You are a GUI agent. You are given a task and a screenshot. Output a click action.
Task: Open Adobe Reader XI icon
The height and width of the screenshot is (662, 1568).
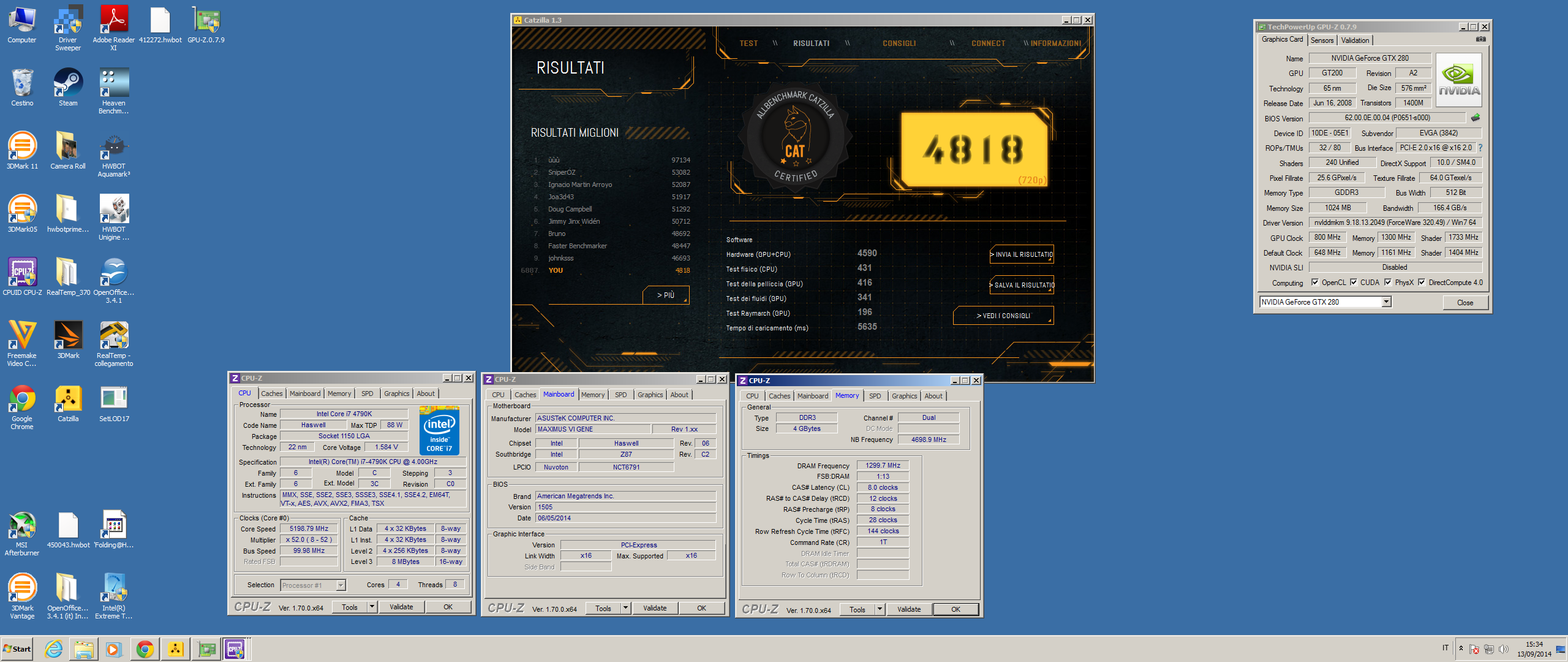[114, 29]
